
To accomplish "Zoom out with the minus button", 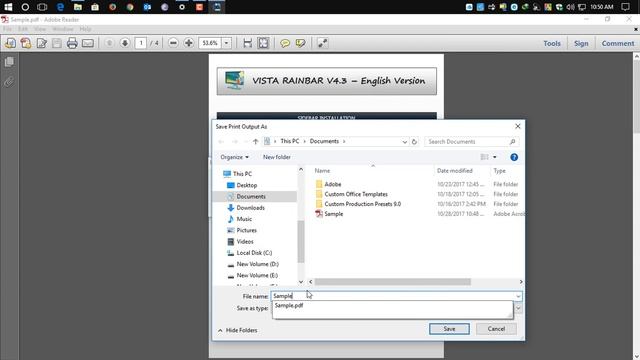I will (173, 43).
